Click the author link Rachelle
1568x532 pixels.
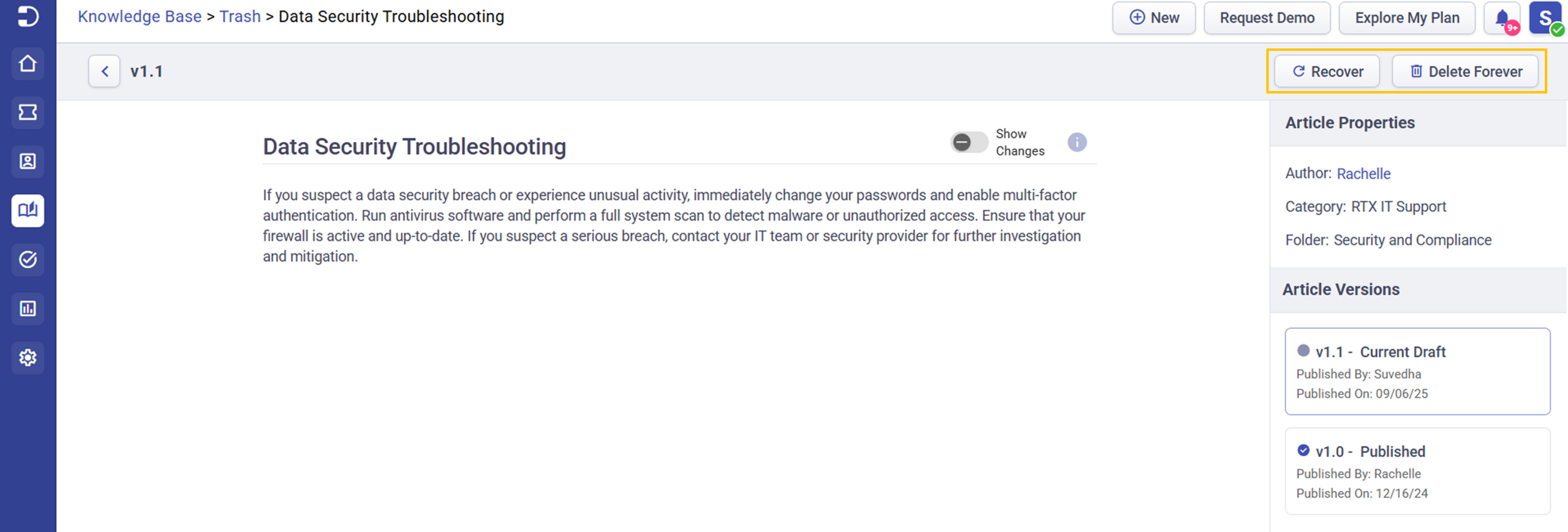(1363, 174)
